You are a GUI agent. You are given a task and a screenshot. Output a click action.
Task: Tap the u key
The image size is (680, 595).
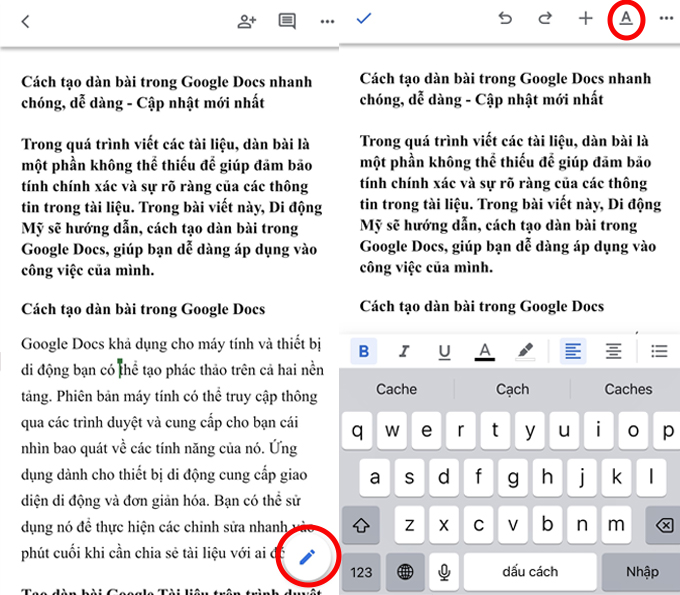tap(564, 431)
